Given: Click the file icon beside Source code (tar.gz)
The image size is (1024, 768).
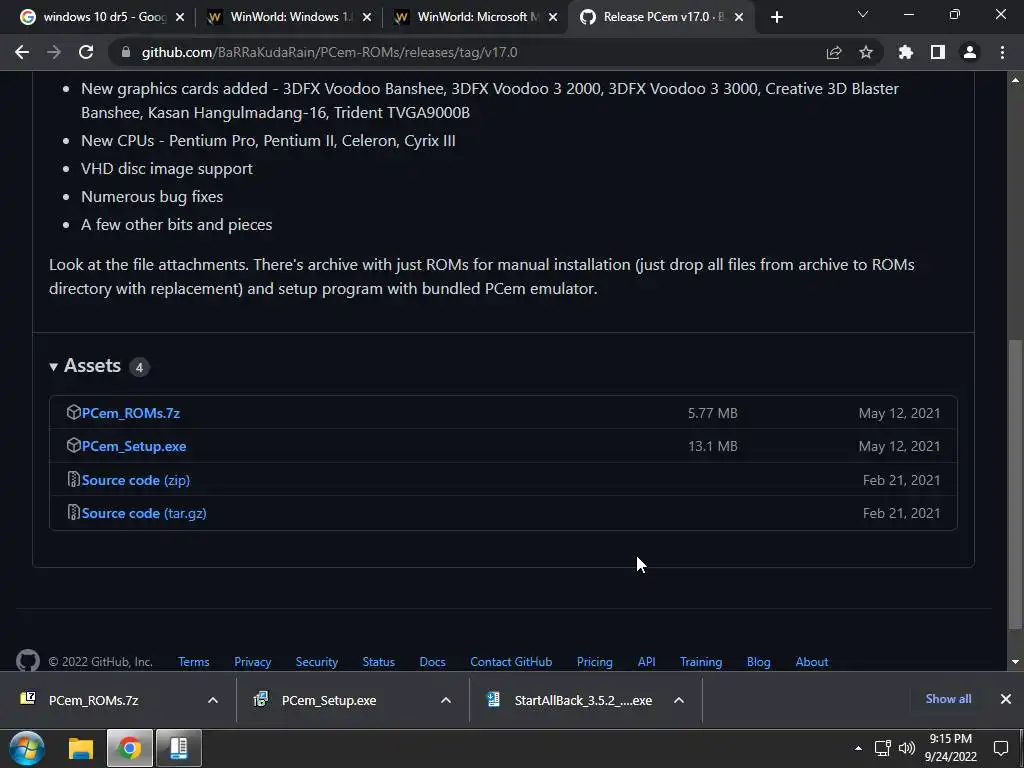Looking at the screenshot, I should coord(73,513).
